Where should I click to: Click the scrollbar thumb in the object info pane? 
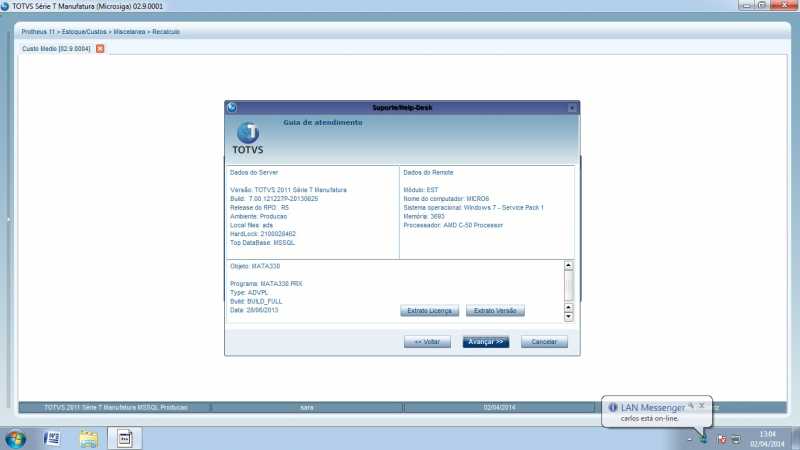[x=568, y=286]
